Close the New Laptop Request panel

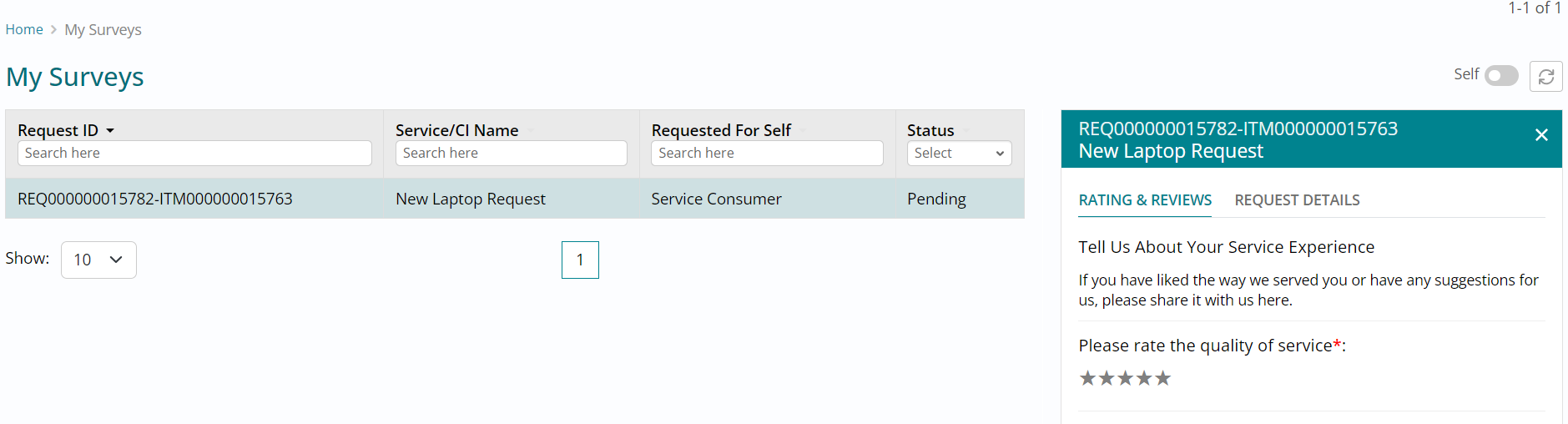[1541, 135]
